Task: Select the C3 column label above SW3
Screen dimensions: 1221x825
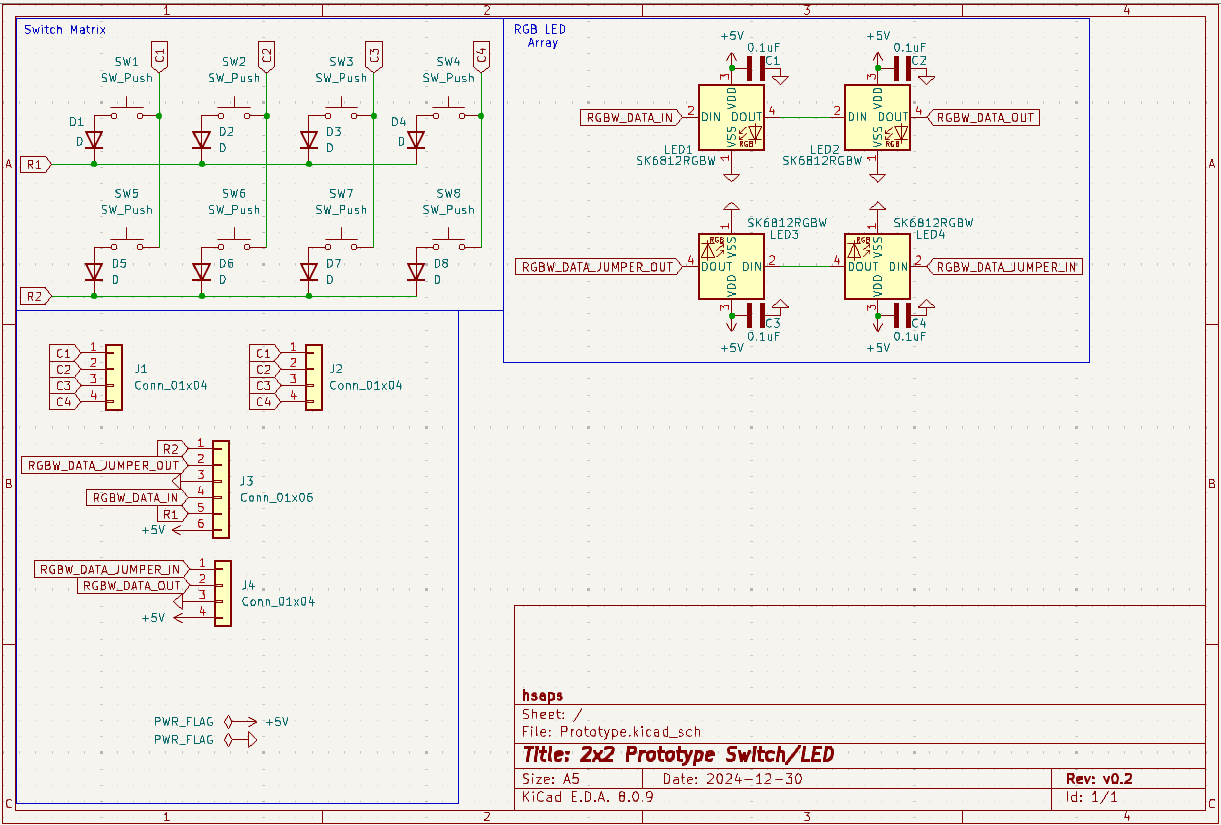Action: pyautogui.click(x=373, y=56)
